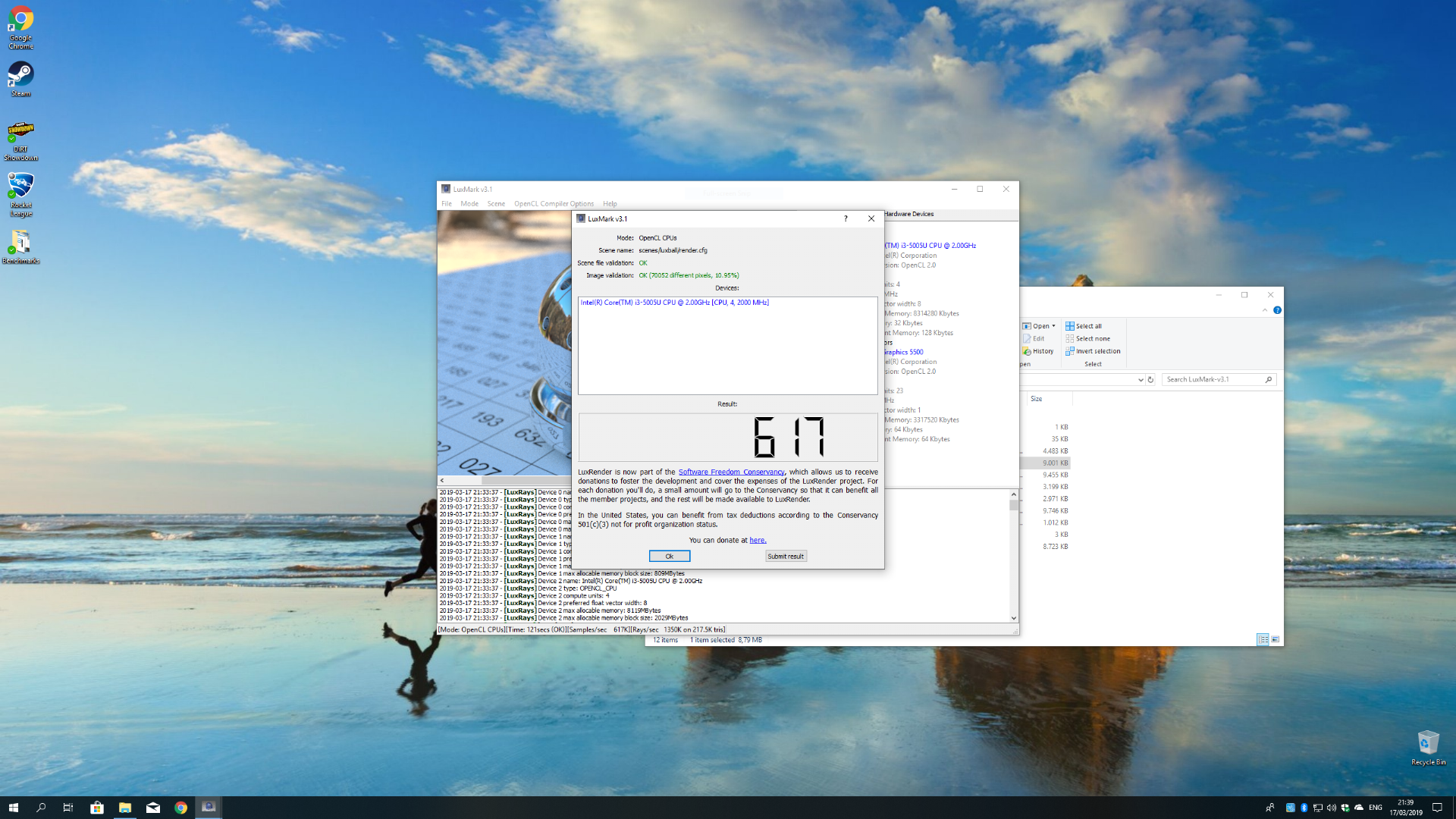Image resolution: width=1456 pixels, height=819 pixels.
Task: Click the log panel scroll up arrow
Action: tap(1014, 494)
